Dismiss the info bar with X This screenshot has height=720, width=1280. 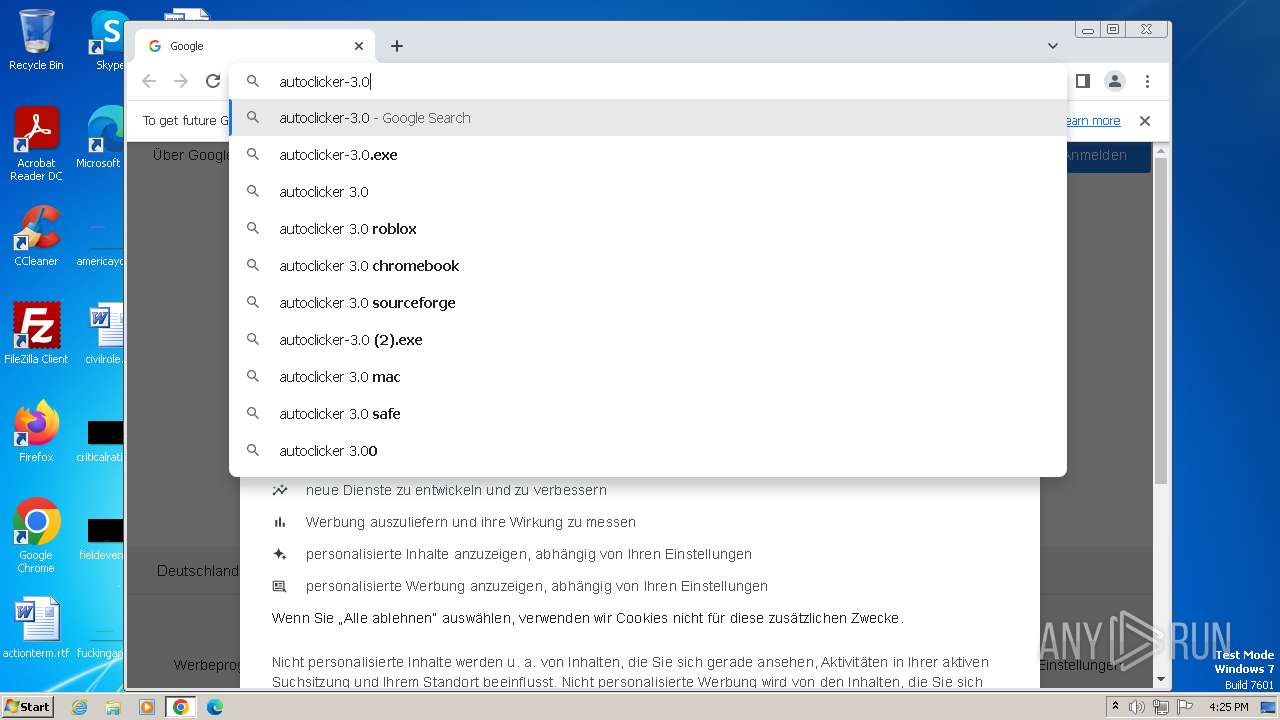pyautogui.click(x=1145, y=120)
